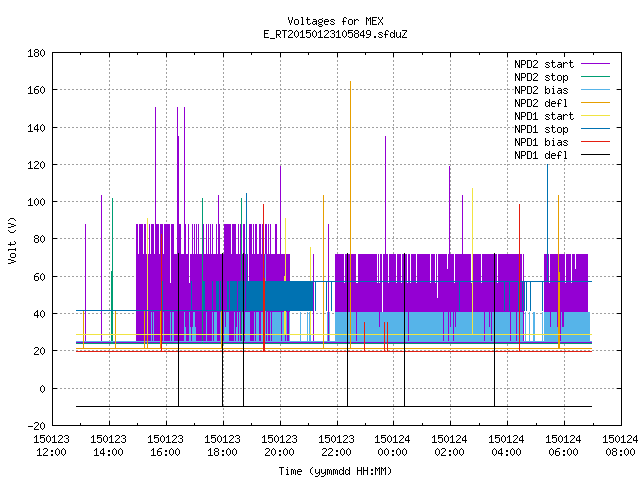The width and height of the screenshot is (640, 480).
Task: Select the NPD2 defl legend label
Action: [541, 103]
